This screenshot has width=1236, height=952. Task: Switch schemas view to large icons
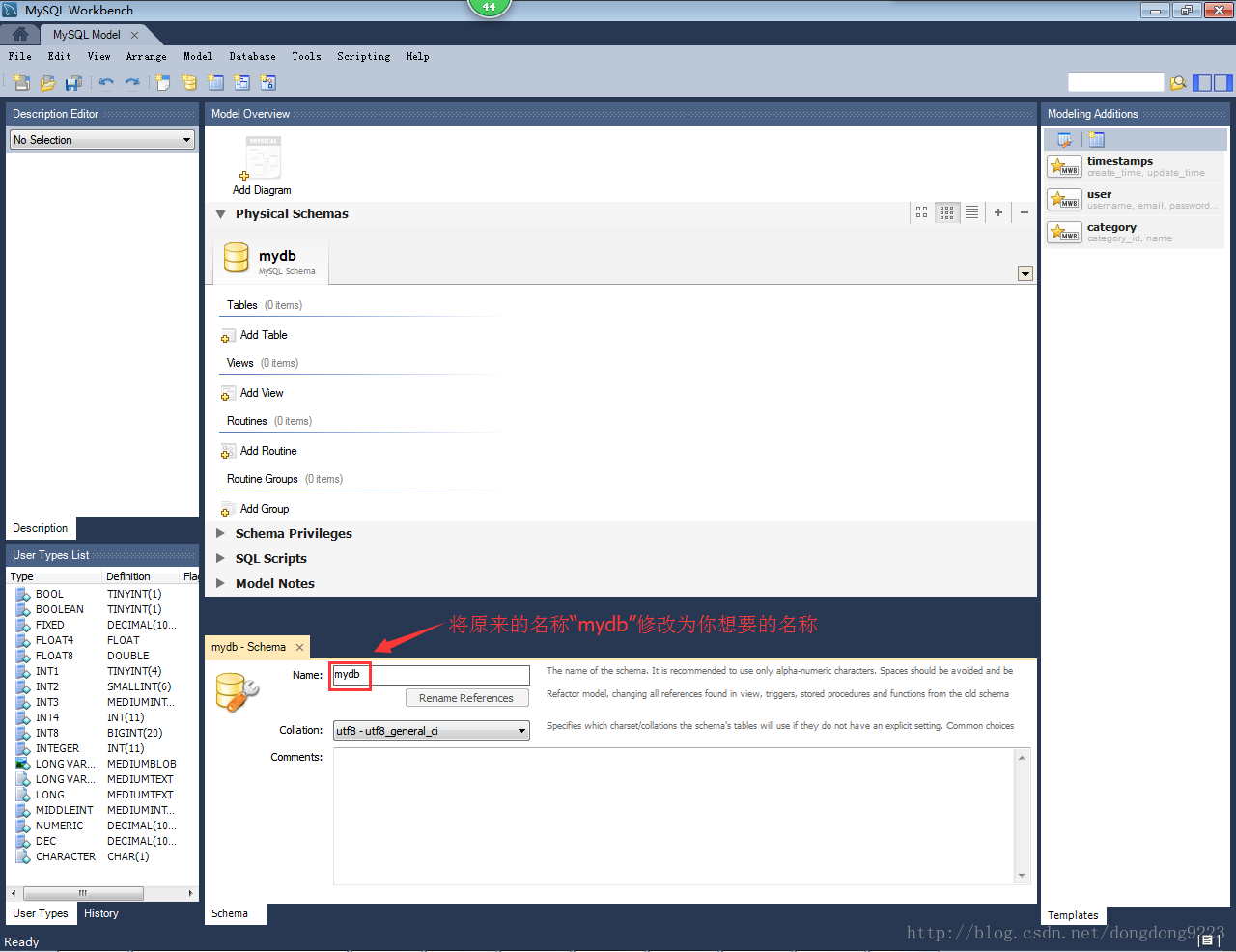pos(922,212)
